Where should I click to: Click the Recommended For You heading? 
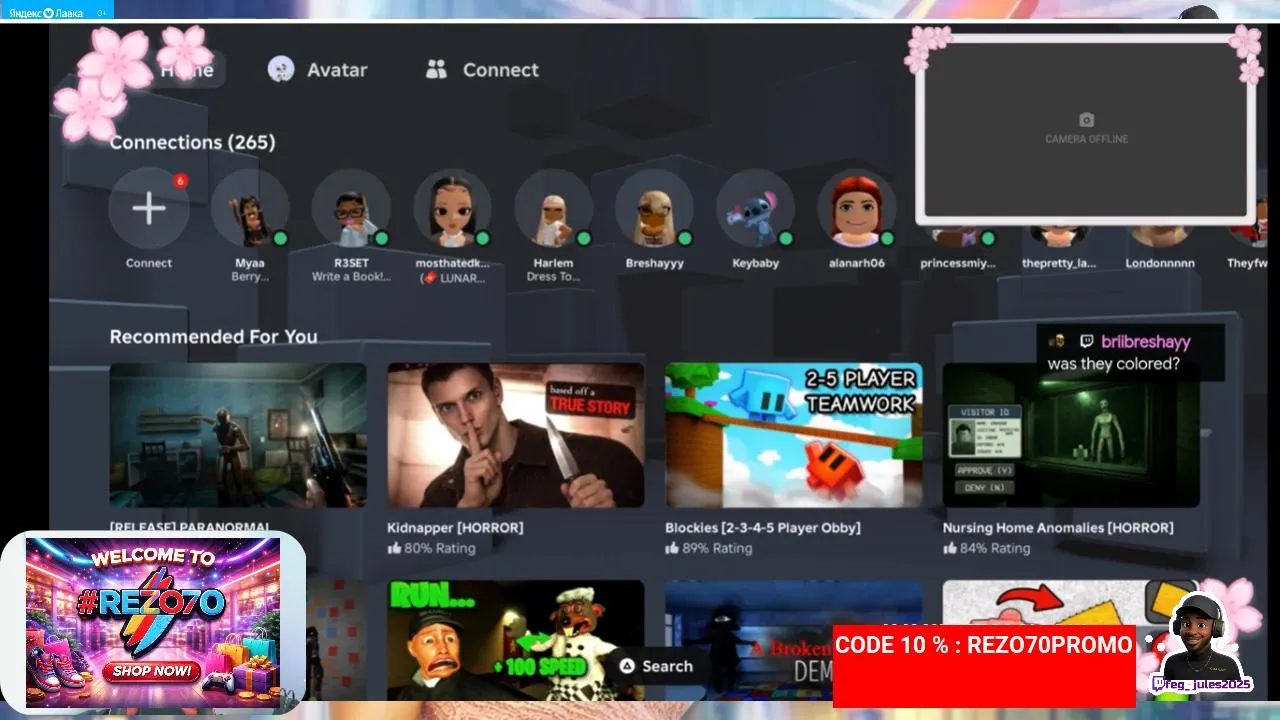point(213,336)
